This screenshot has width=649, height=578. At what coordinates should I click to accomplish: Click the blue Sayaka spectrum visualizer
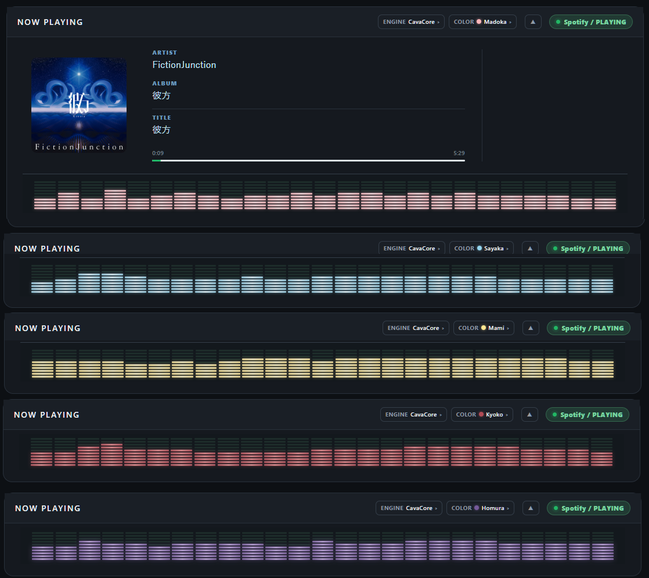(322, 279)
